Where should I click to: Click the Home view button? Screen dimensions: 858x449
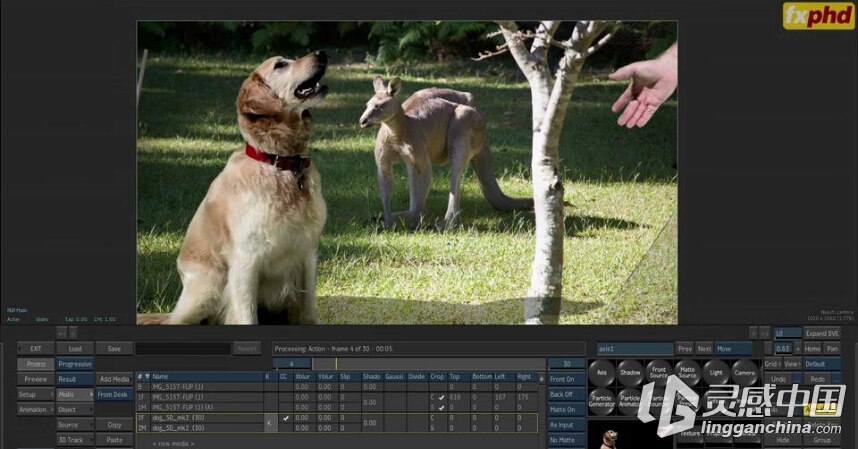(813, 348)
